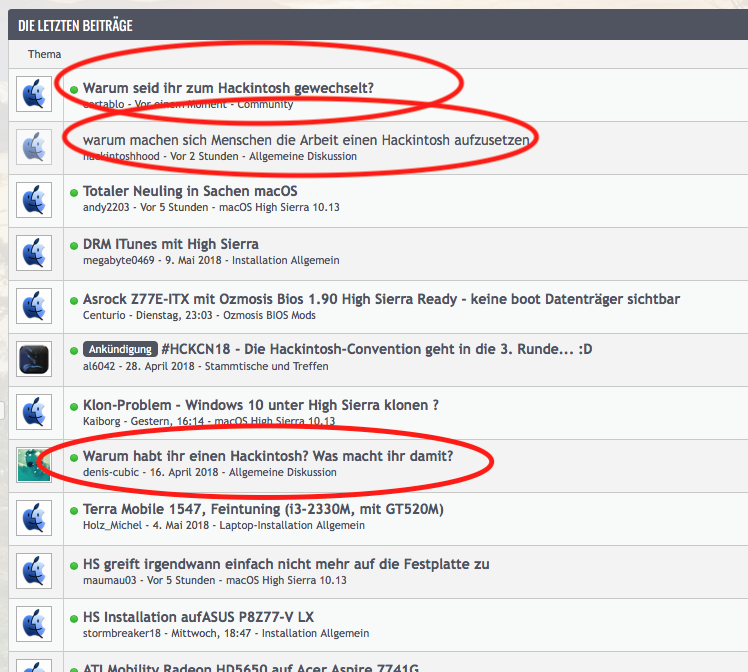The image size is (748, 672).
Task: Click green unread dot on Asrock Z77E-ITX row
Action: (x=74, y=300)
